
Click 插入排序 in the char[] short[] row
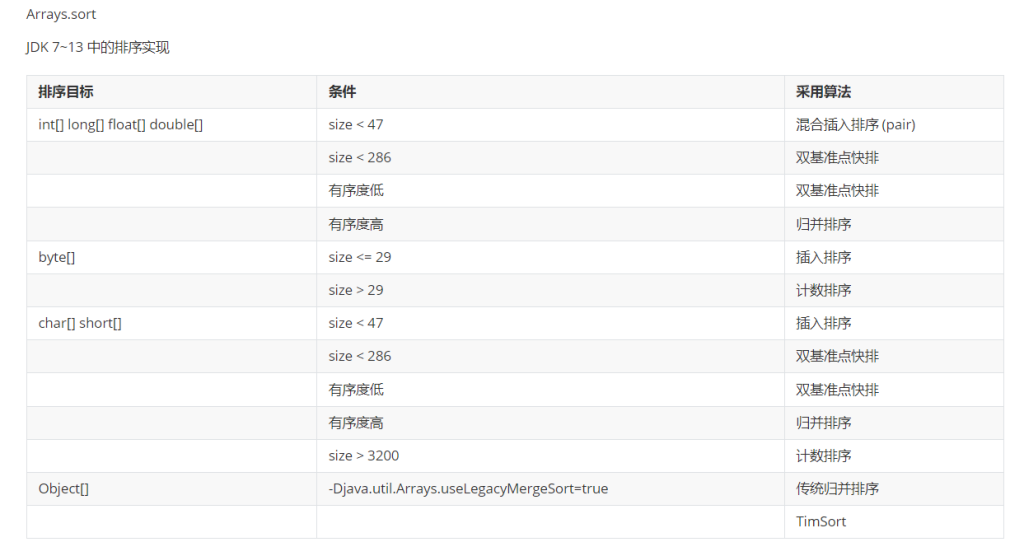pos(823,323)
